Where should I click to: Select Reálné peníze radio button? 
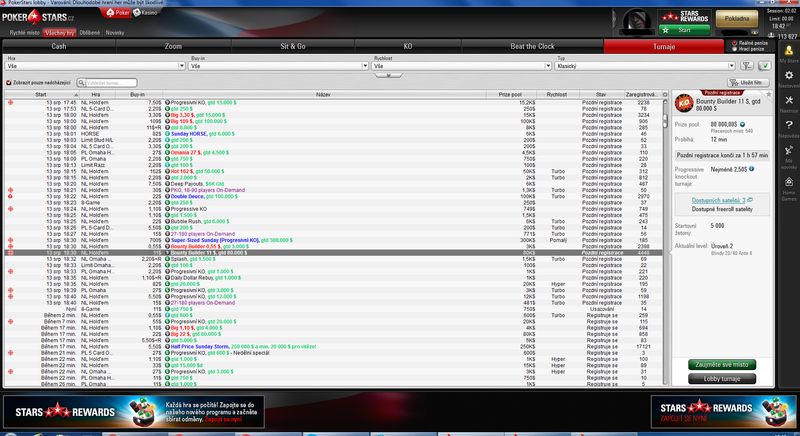(x=735, y=43)
